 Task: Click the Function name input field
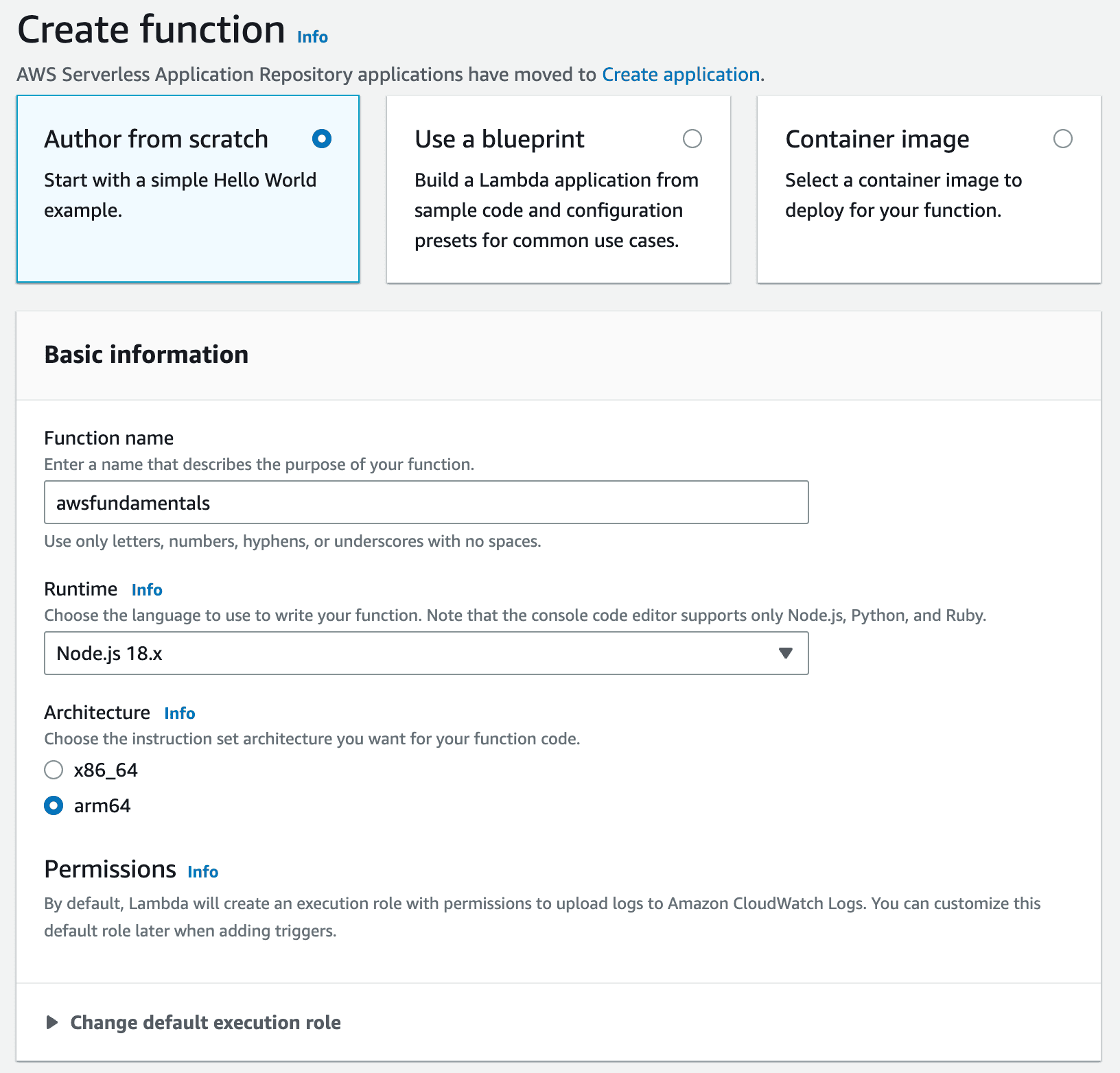[x=426, y=502]
